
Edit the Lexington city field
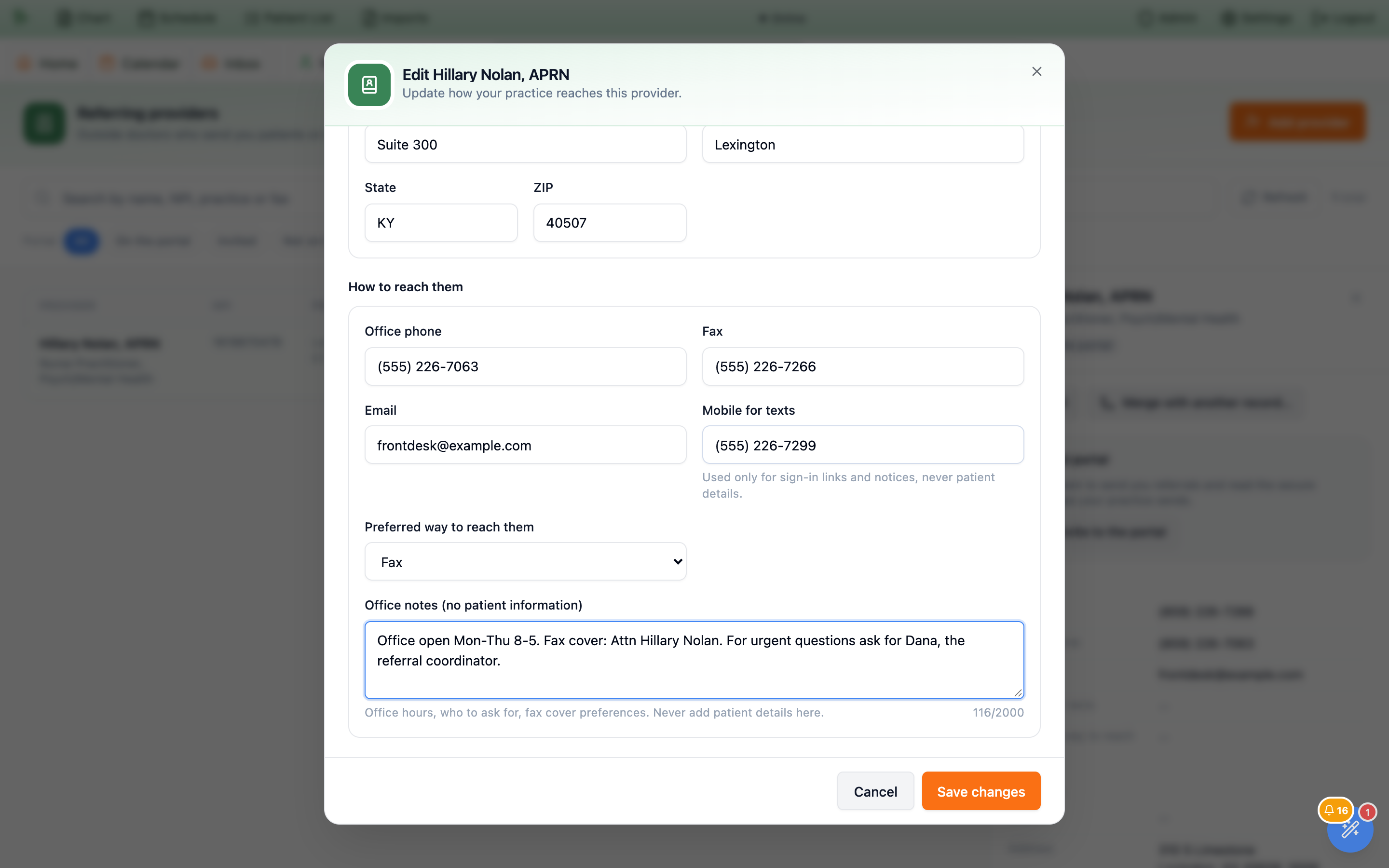click(863, 145)
